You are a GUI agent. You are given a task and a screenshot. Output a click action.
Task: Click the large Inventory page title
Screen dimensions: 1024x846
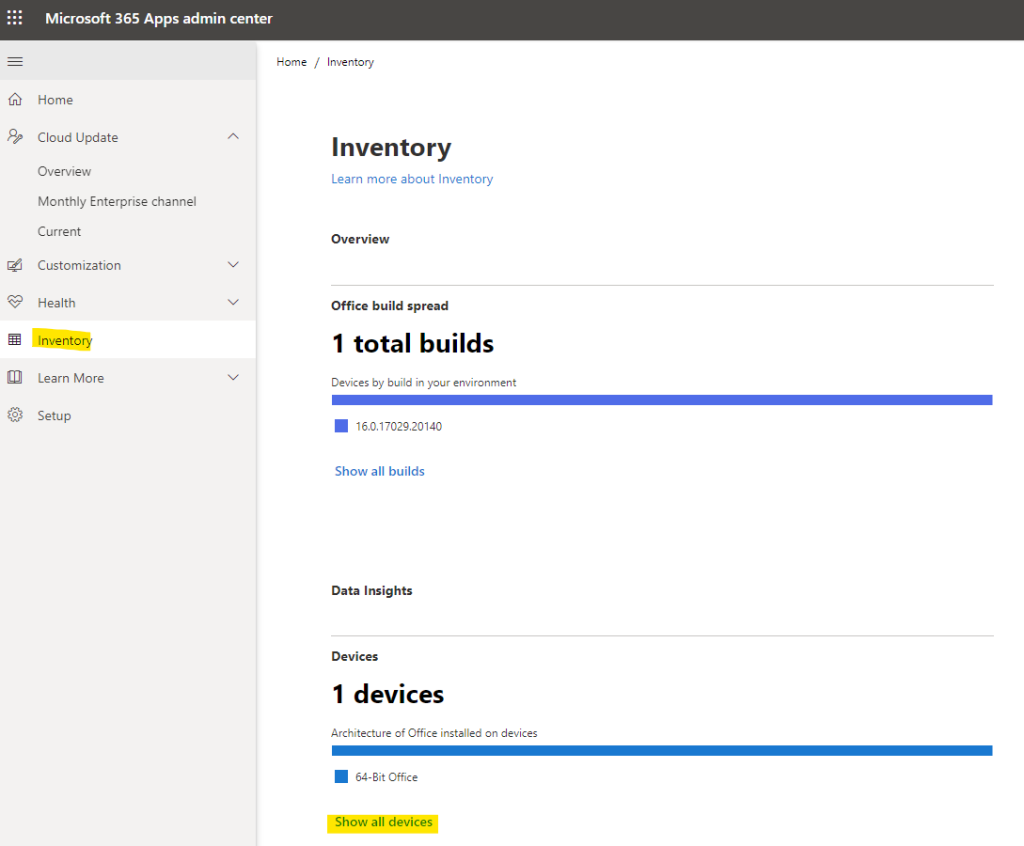(x=391, y=148)
